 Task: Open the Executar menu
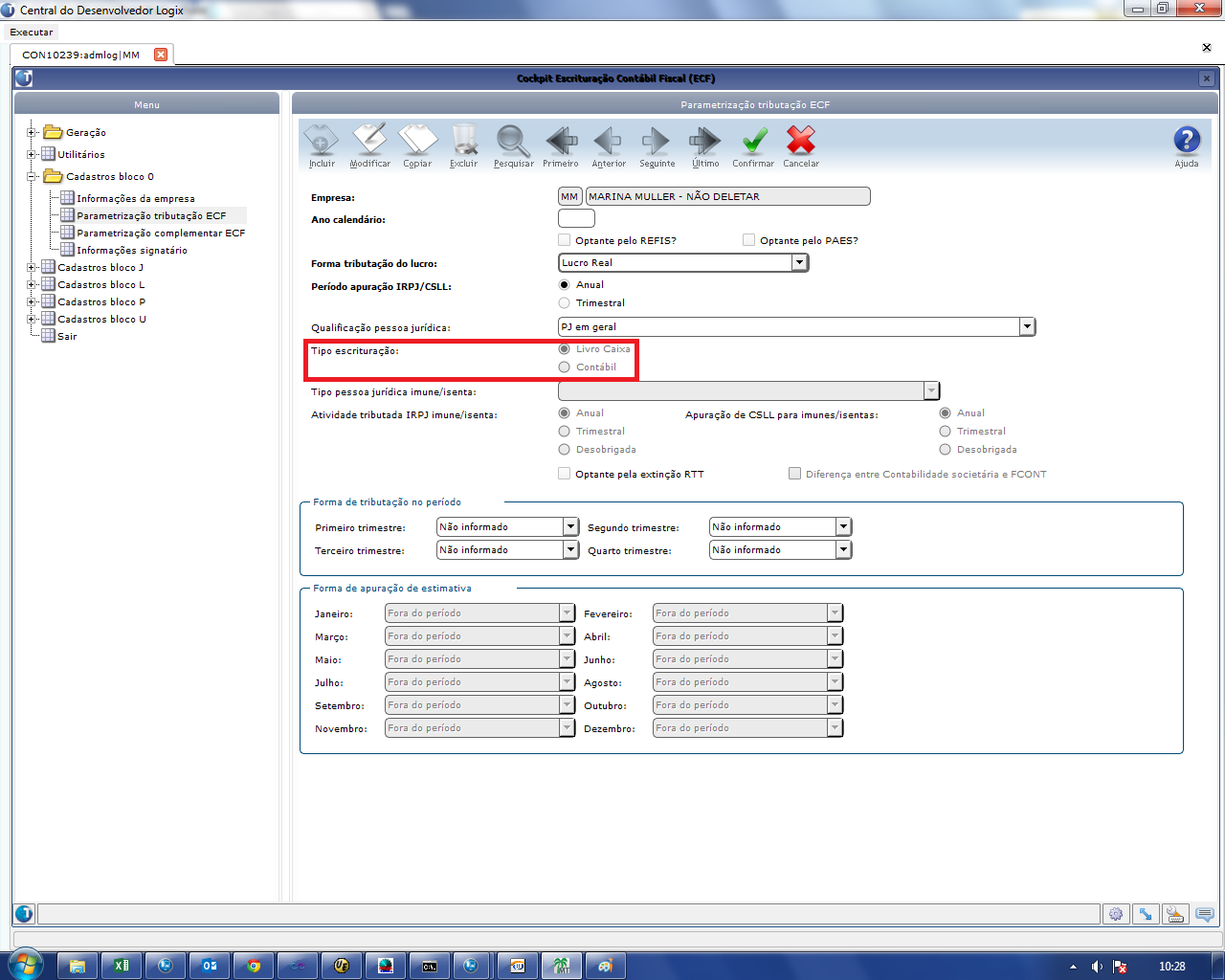(32, 32)
